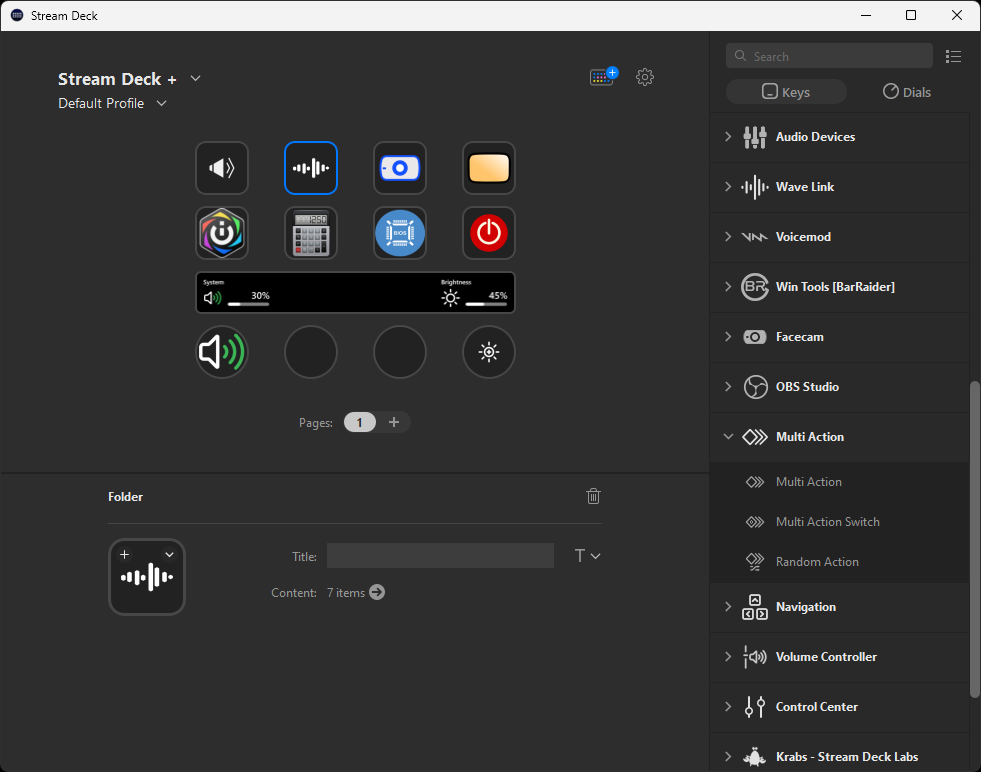Select the orange key light key
Viewport: 981px width, 772px height.
coord(489,168)
